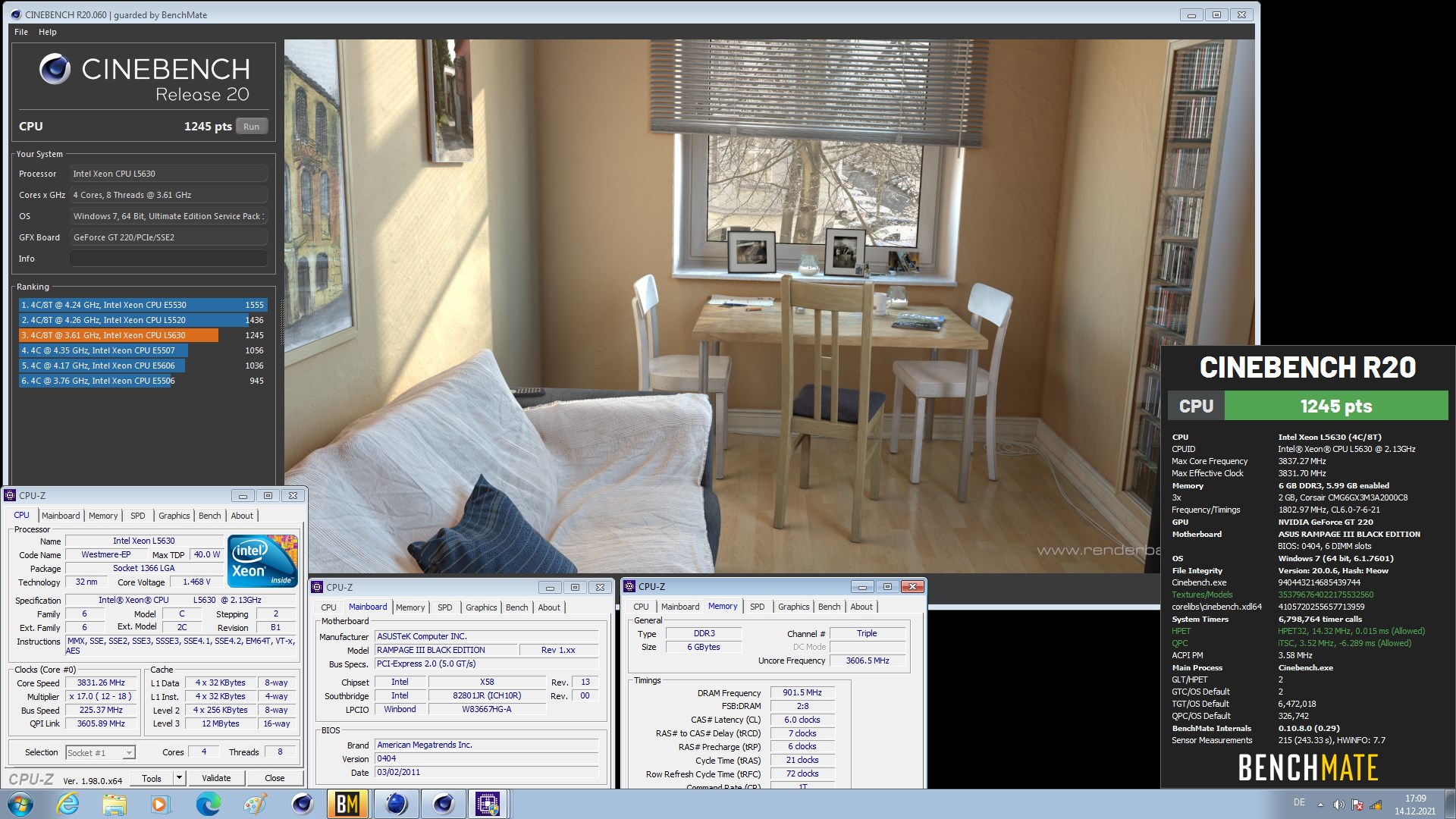Screen dimensions: 1456x819
Task: Open Action Center flag tray icon
Action: (1357, 805)
